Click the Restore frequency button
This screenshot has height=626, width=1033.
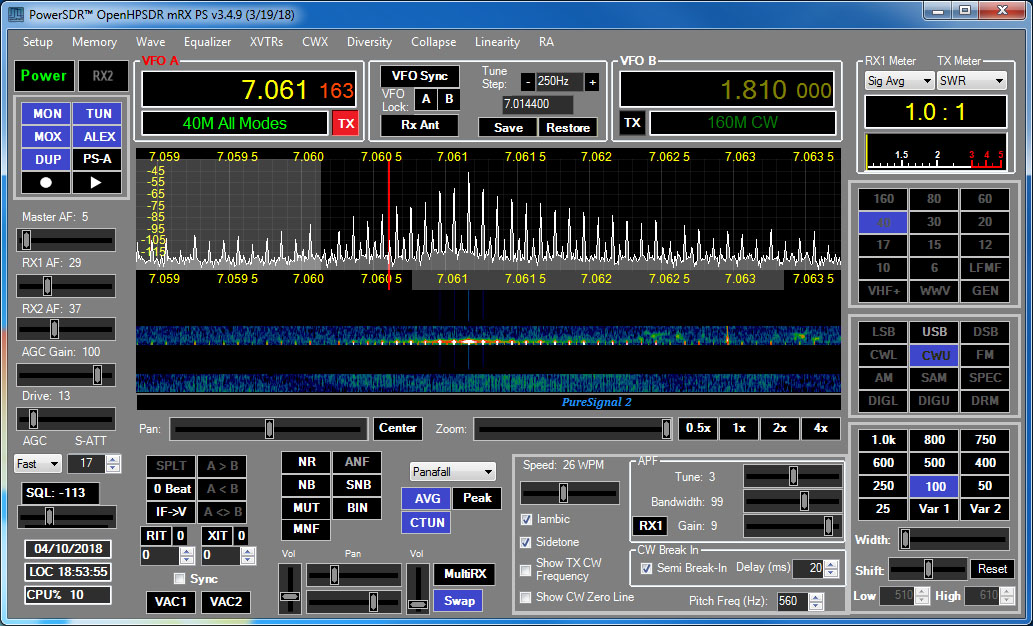point(568,128)
